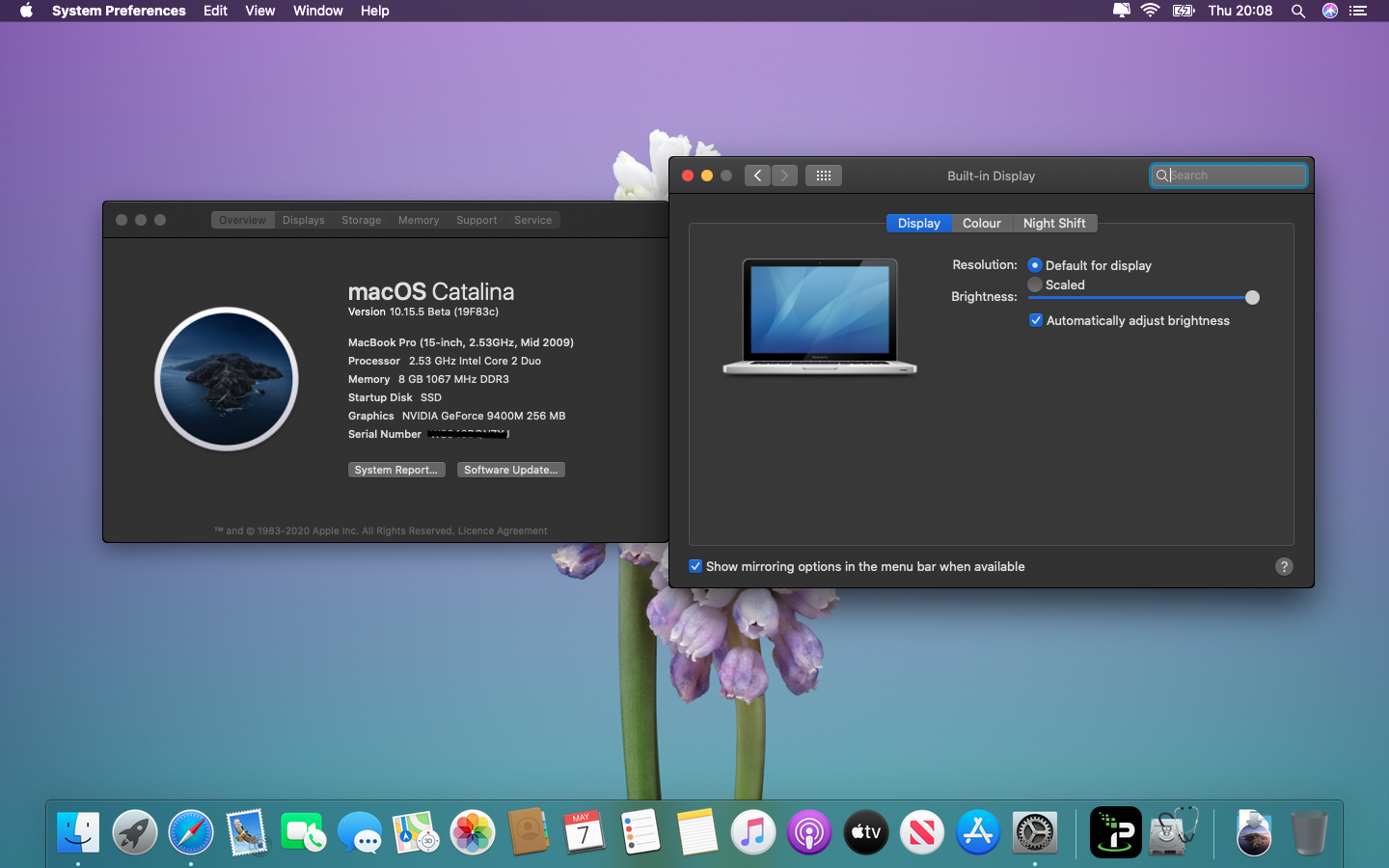The height and width of the screenshot is (868, 1389).
Task: Launch Launchpad rocket icon in dock
Action: (135, 831)
